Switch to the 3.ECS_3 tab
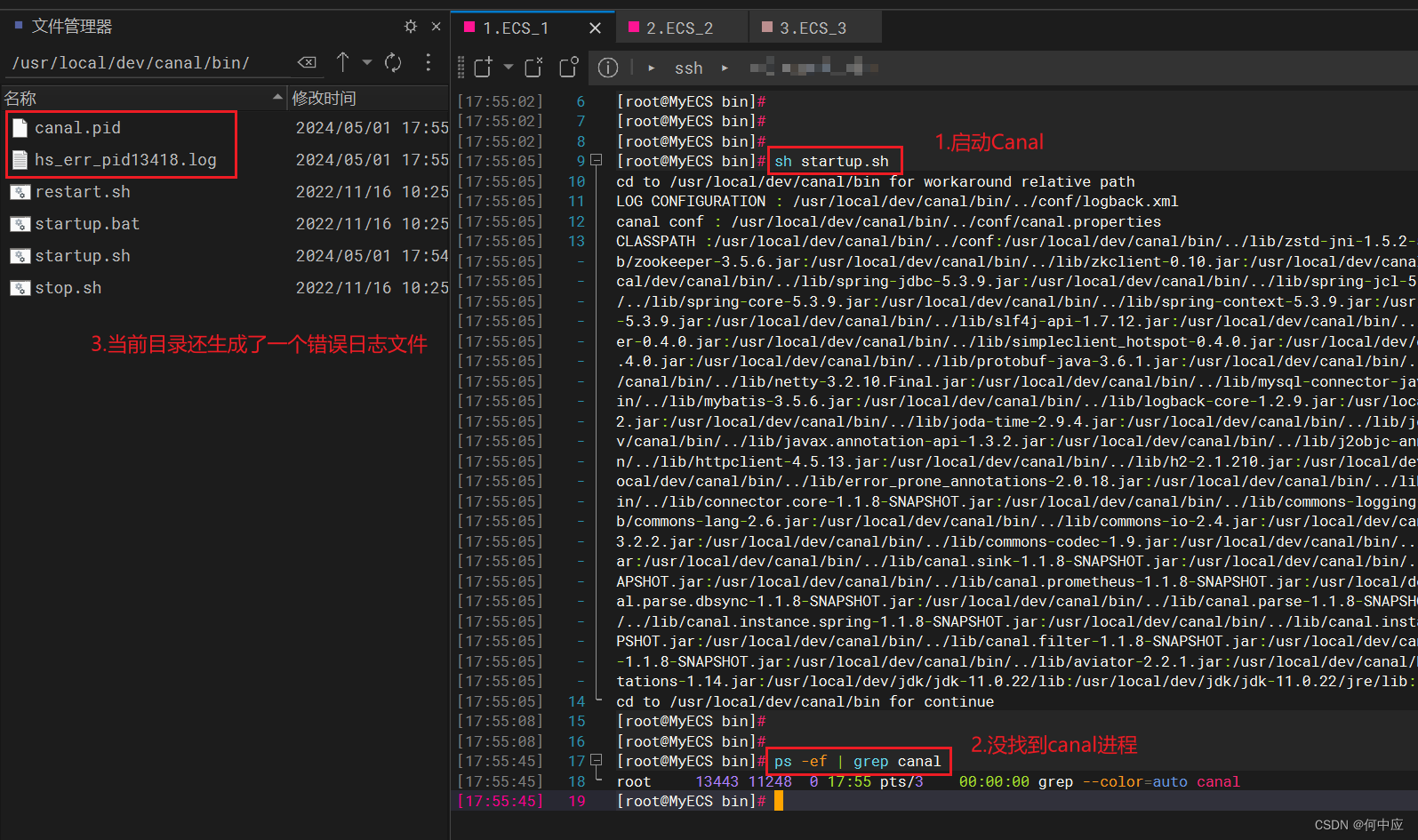The image size is (1418, 840). coord(813,28)
